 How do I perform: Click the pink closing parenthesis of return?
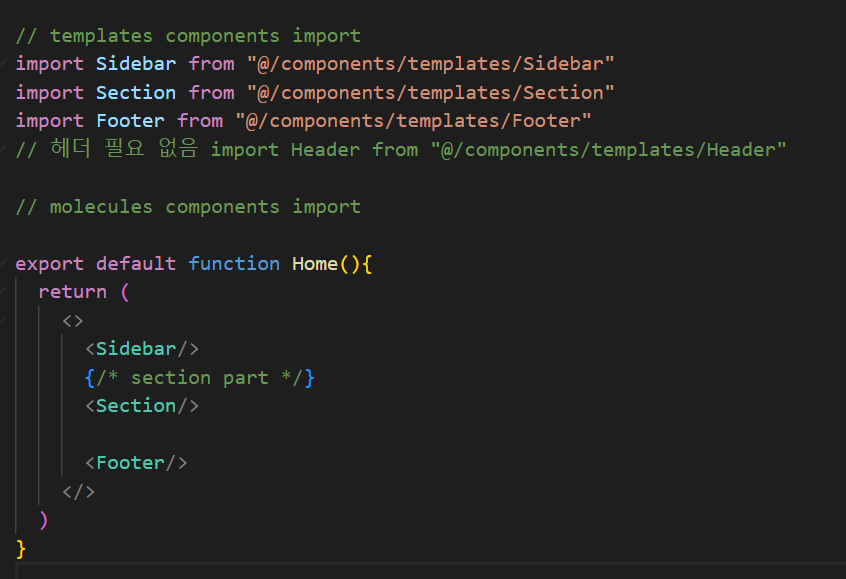[44, 521]
